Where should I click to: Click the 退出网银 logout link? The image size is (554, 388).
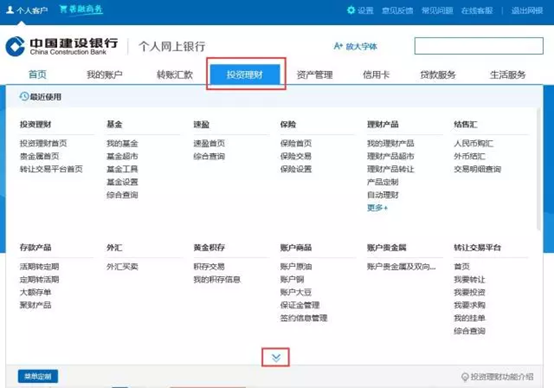[x=527, y=11]
